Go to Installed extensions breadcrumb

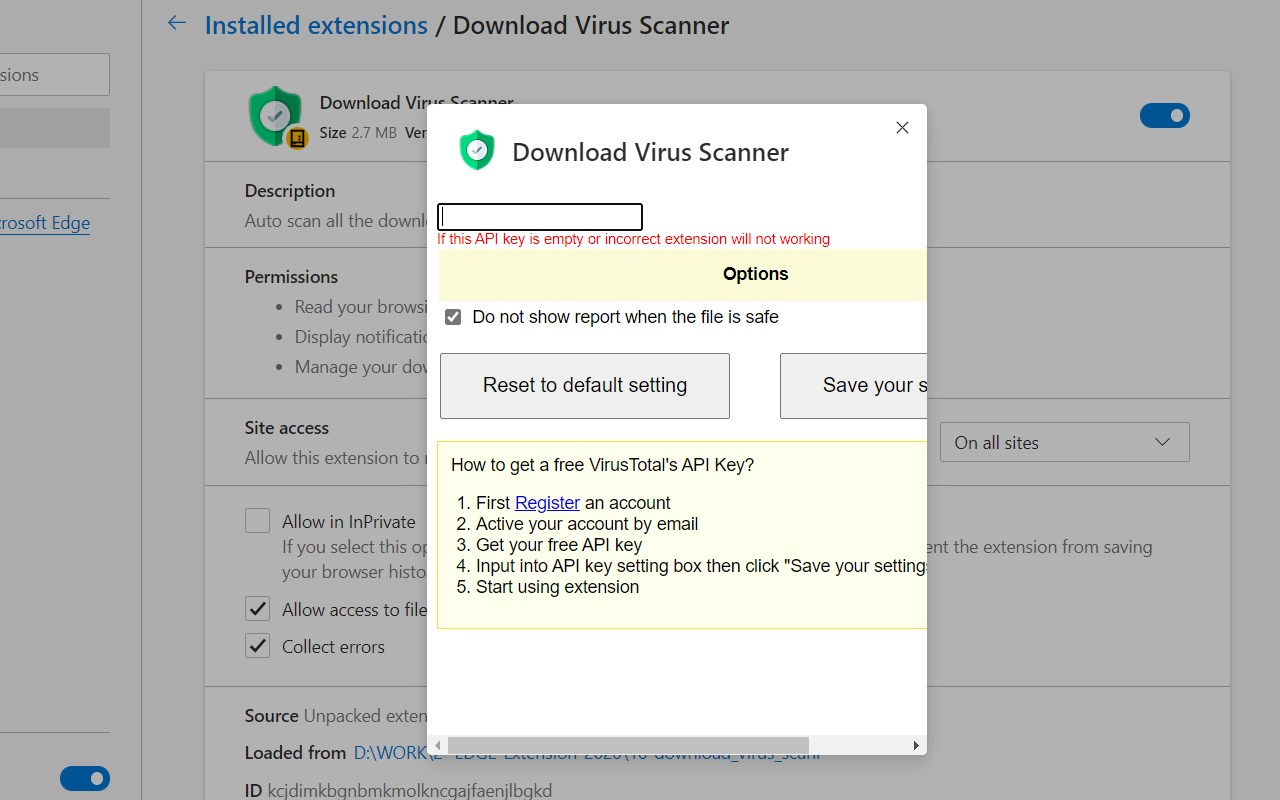pos(316,25)
